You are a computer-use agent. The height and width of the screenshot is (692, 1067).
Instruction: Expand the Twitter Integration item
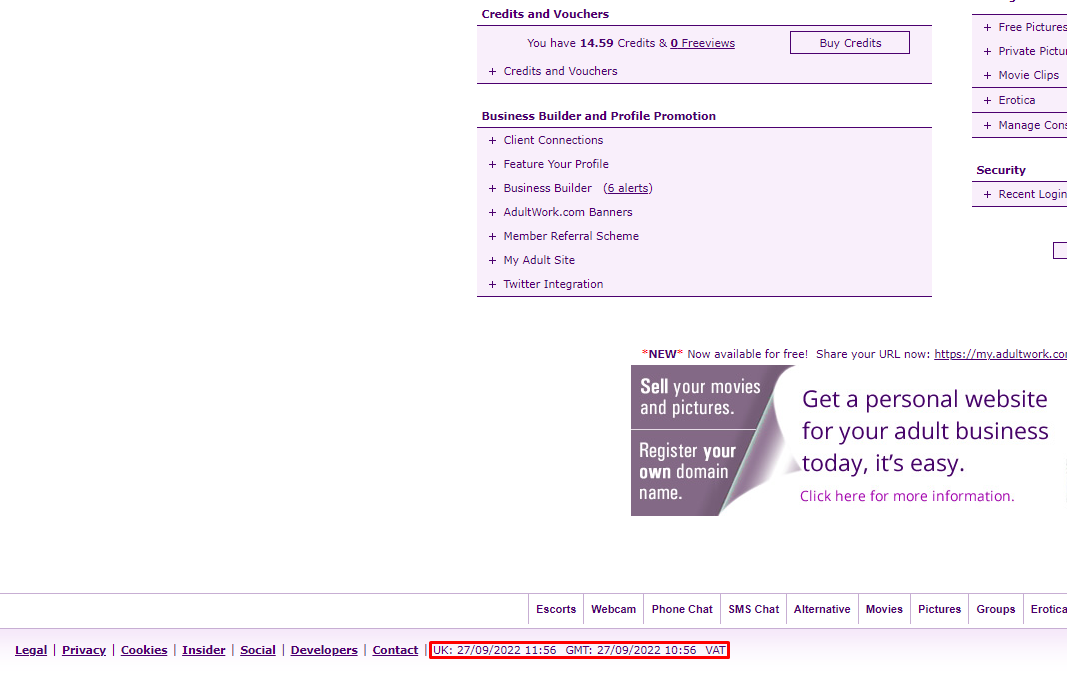click(552, 284)
